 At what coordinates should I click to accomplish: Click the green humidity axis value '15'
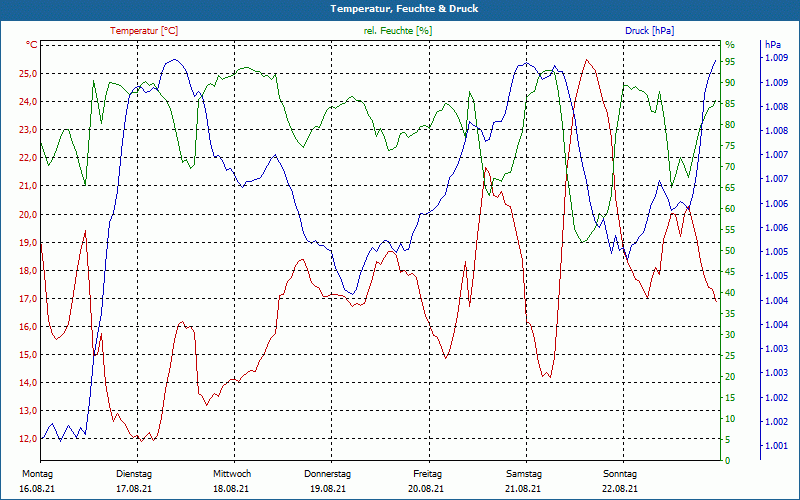tap(730, 397)
